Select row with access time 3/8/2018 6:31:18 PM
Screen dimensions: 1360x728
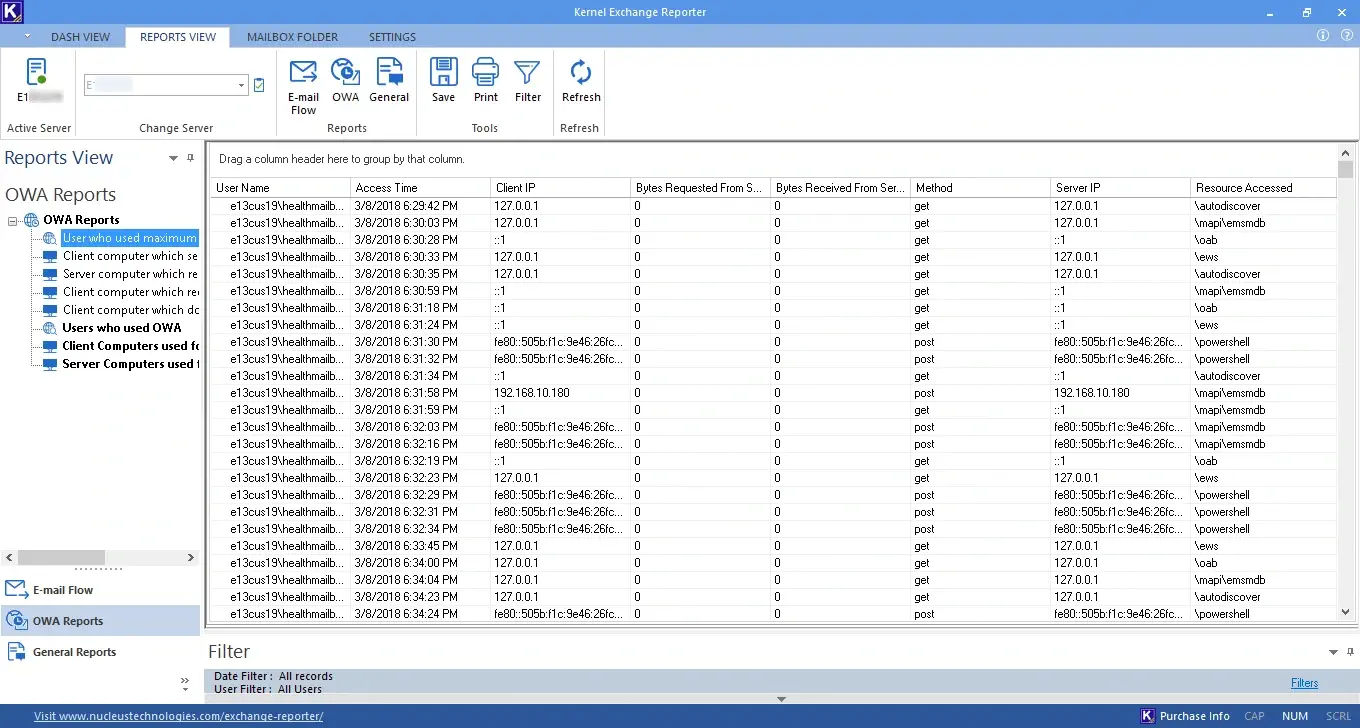coord(774,308)
